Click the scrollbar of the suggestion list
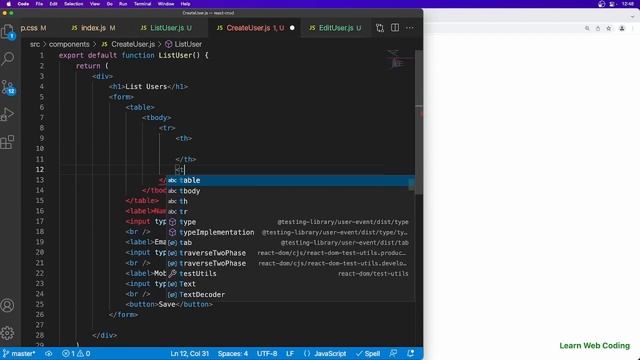The height and width of the screenshot is (360, 640). 412,183
